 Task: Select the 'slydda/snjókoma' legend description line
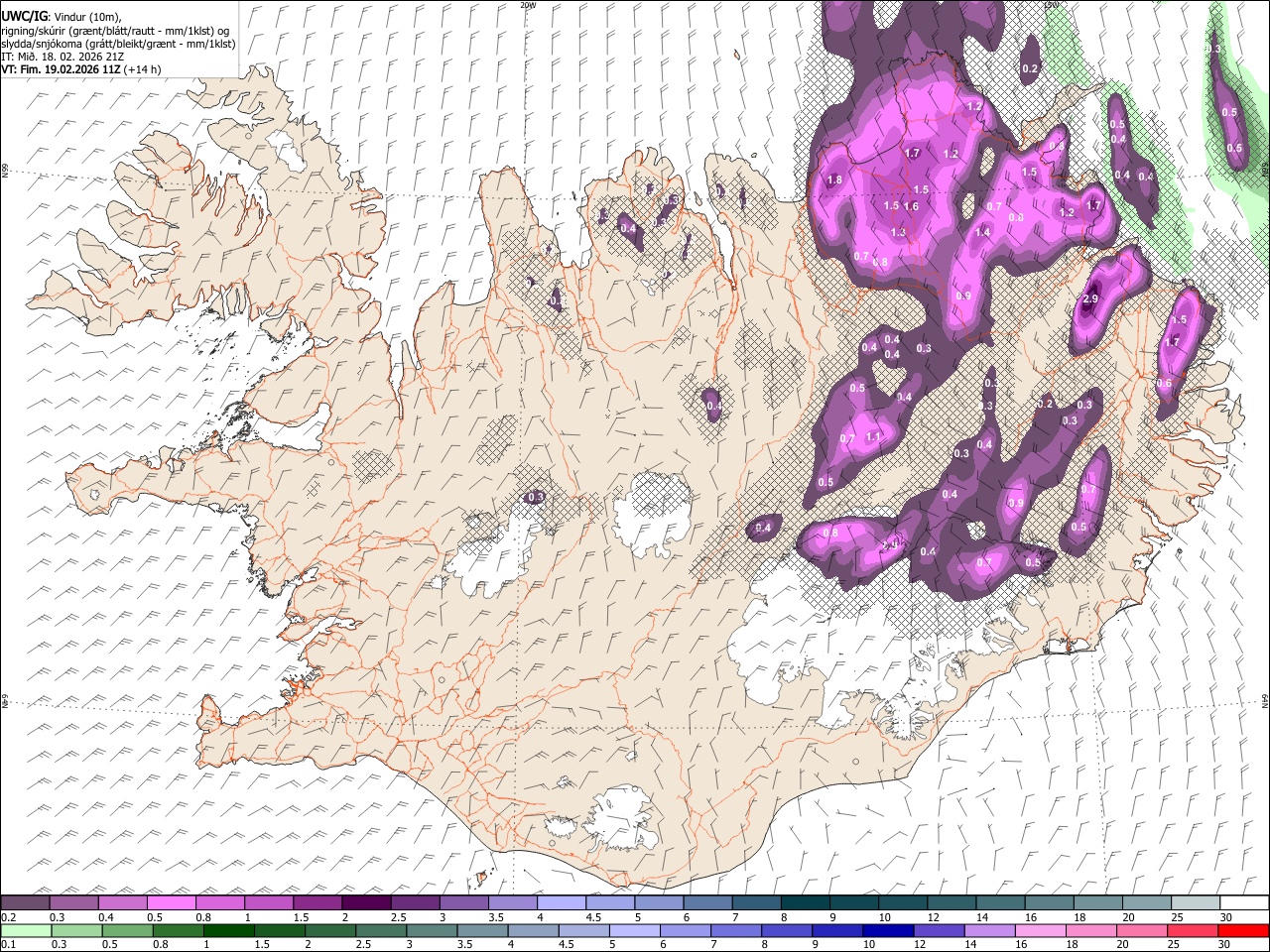click(x=118, y=44)
